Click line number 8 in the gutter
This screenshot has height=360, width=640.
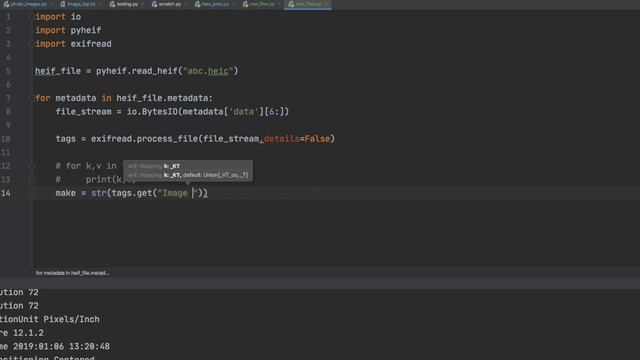[x=8, y=111]
